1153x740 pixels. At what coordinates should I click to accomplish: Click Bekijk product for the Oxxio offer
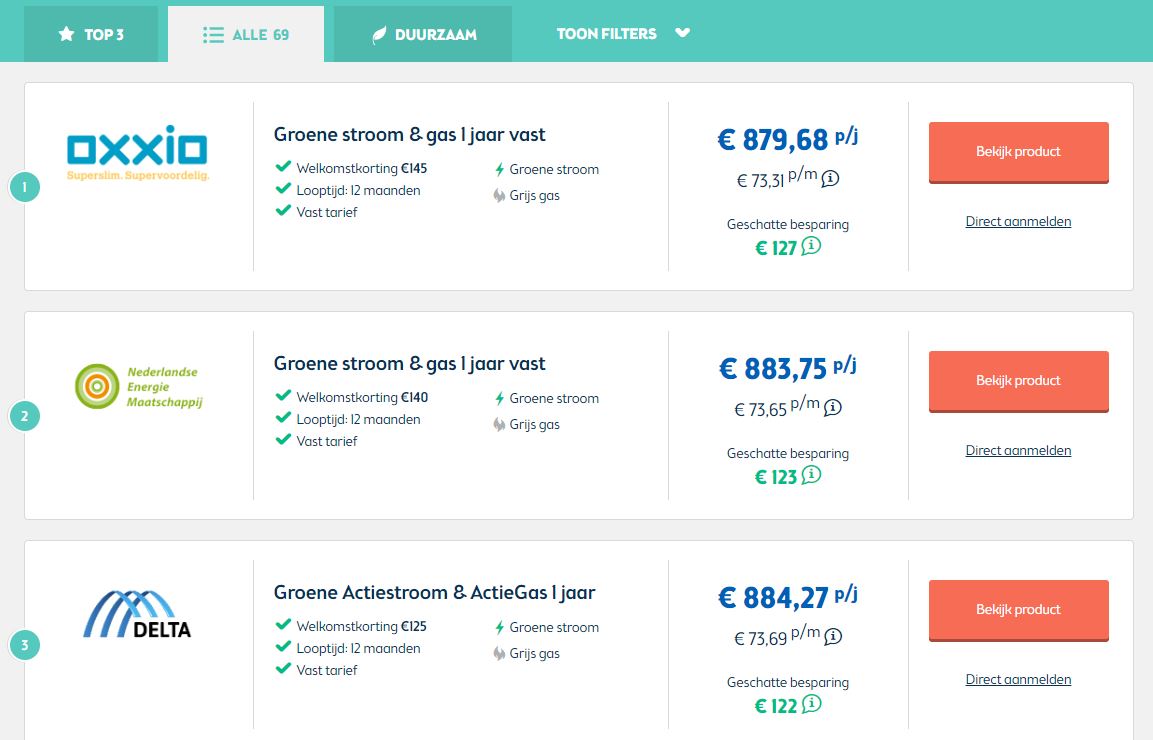pos(1018,152)
